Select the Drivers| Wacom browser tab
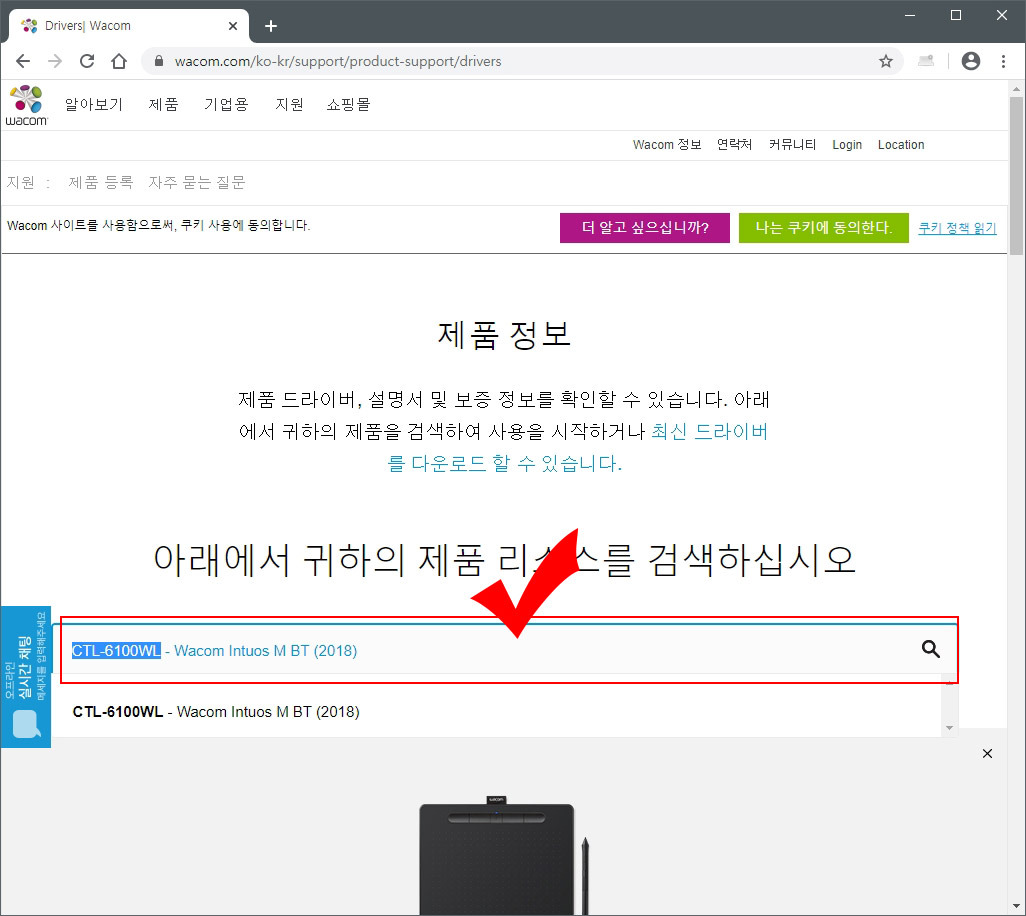This screenshot has width=1026, height=916. tap(128, 26)
